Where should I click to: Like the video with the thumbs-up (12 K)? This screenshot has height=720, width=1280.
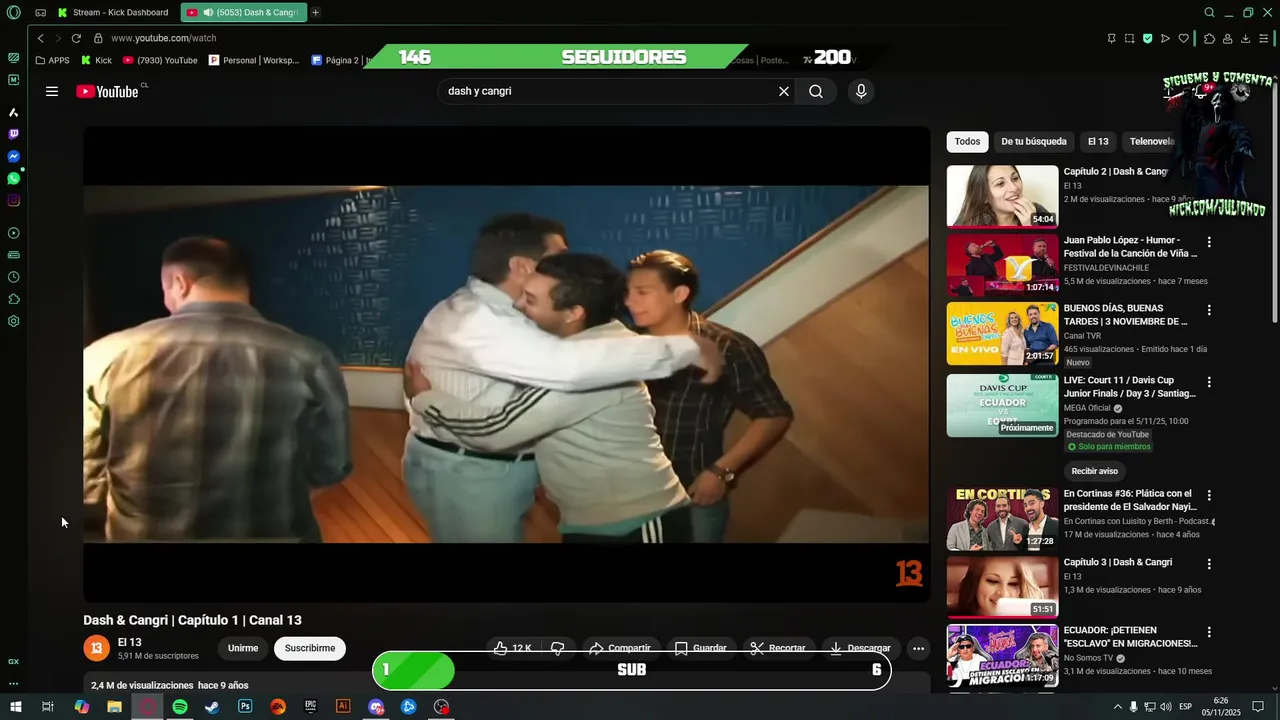(x=513, y=648)
